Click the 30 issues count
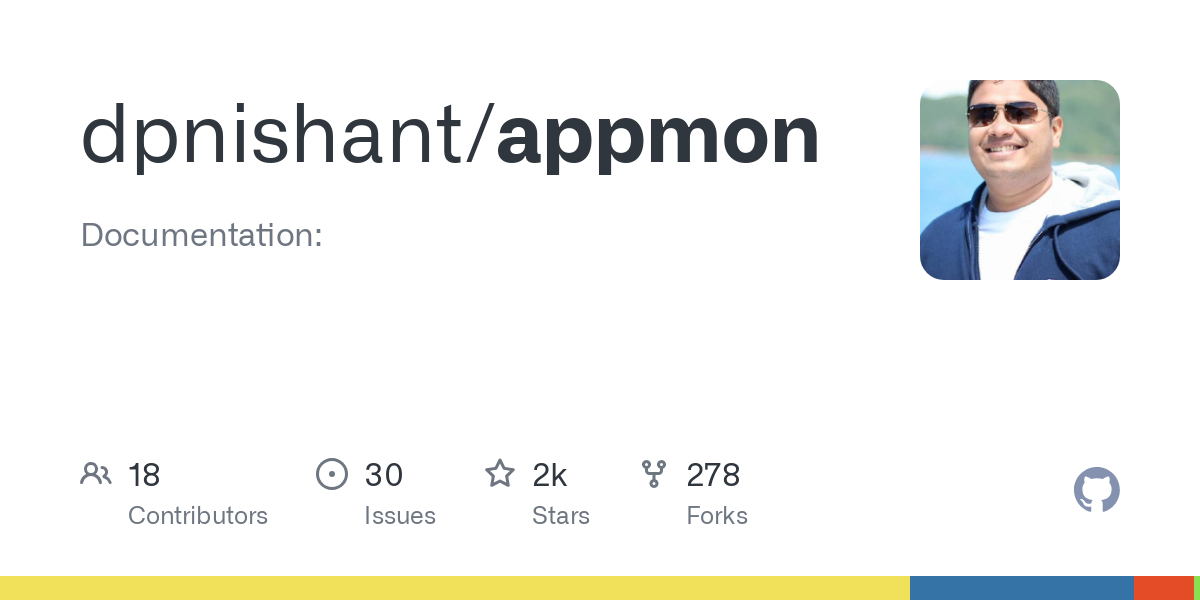The height and width of the screenshot is (600, 1200). (383, 475)
